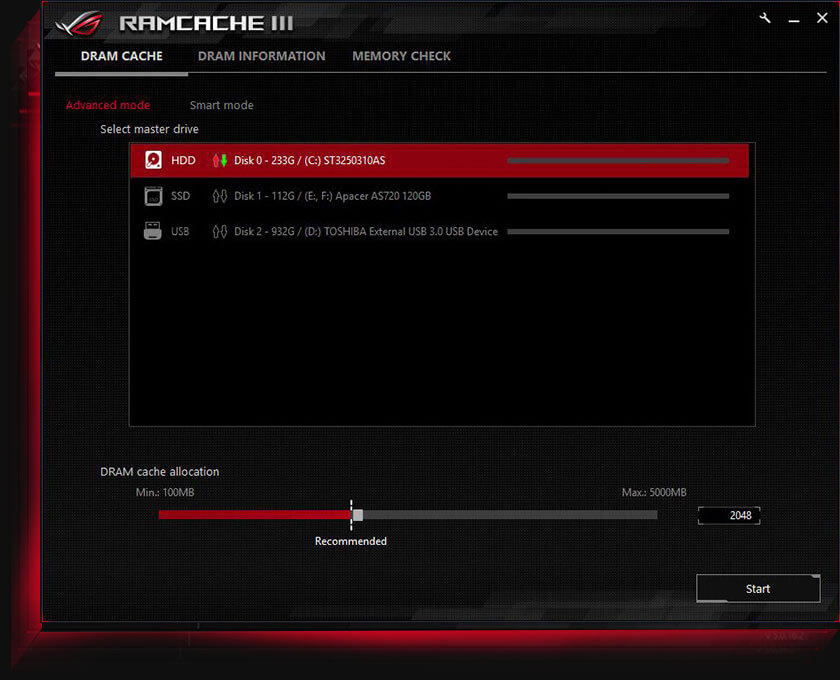Image resolution: width=840 pixels, height=680 pixels.
Task: Open the DRAM INFORMATION tab
Action: tap(261, 56)
